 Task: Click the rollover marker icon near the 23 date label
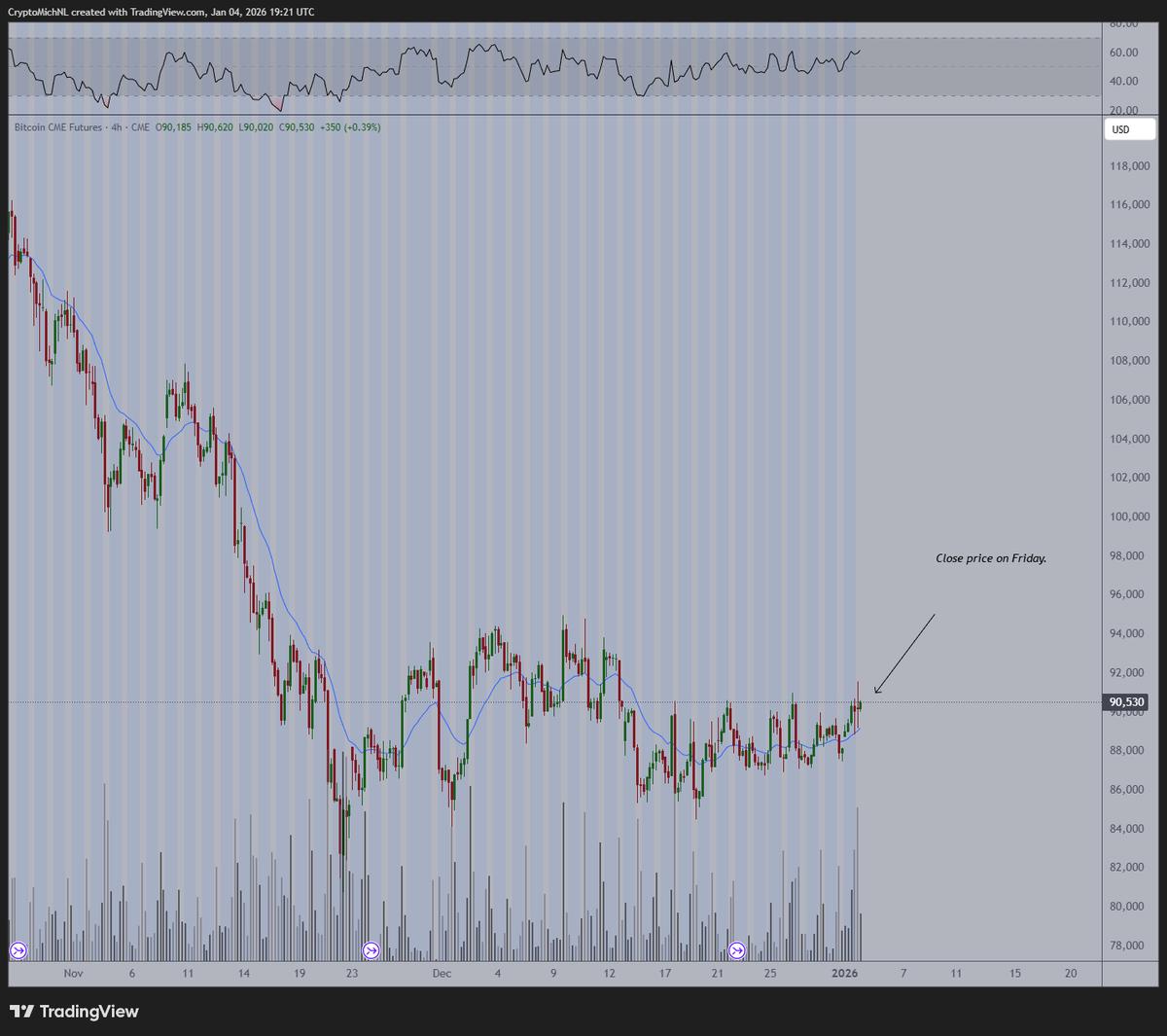370,949
